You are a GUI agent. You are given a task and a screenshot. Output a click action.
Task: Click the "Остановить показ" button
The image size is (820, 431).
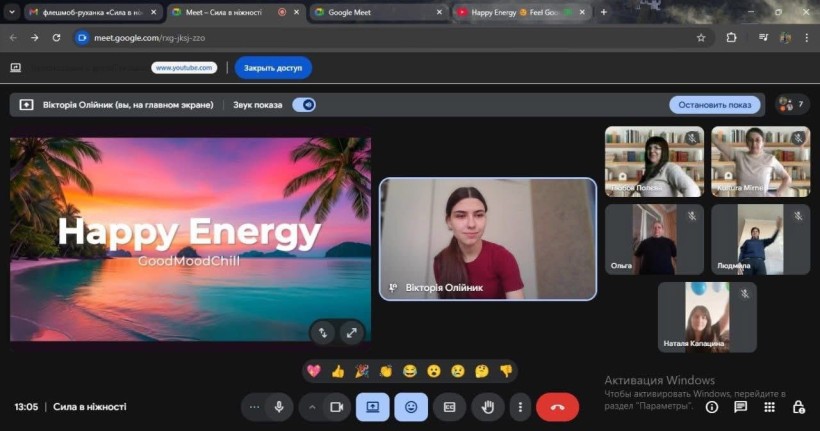pyautogui.click(x=714, y=104)
